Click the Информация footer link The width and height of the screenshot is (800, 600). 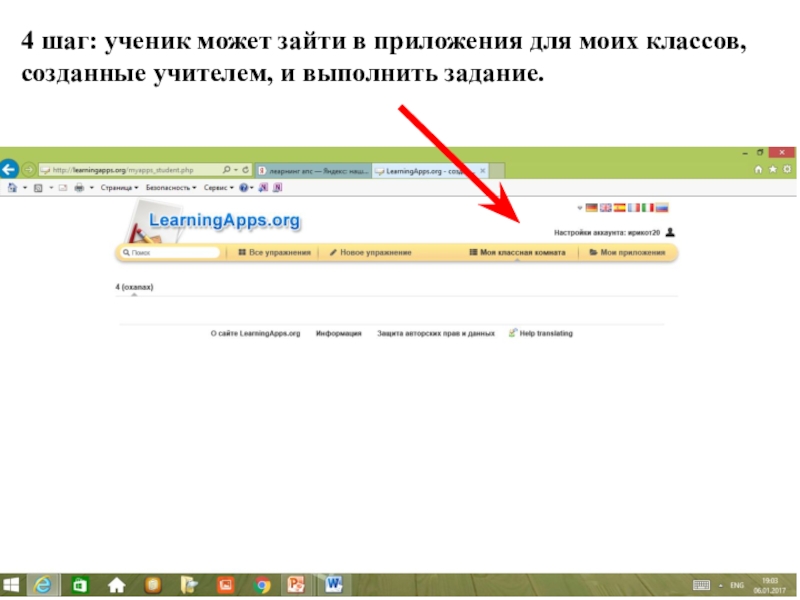339,334
